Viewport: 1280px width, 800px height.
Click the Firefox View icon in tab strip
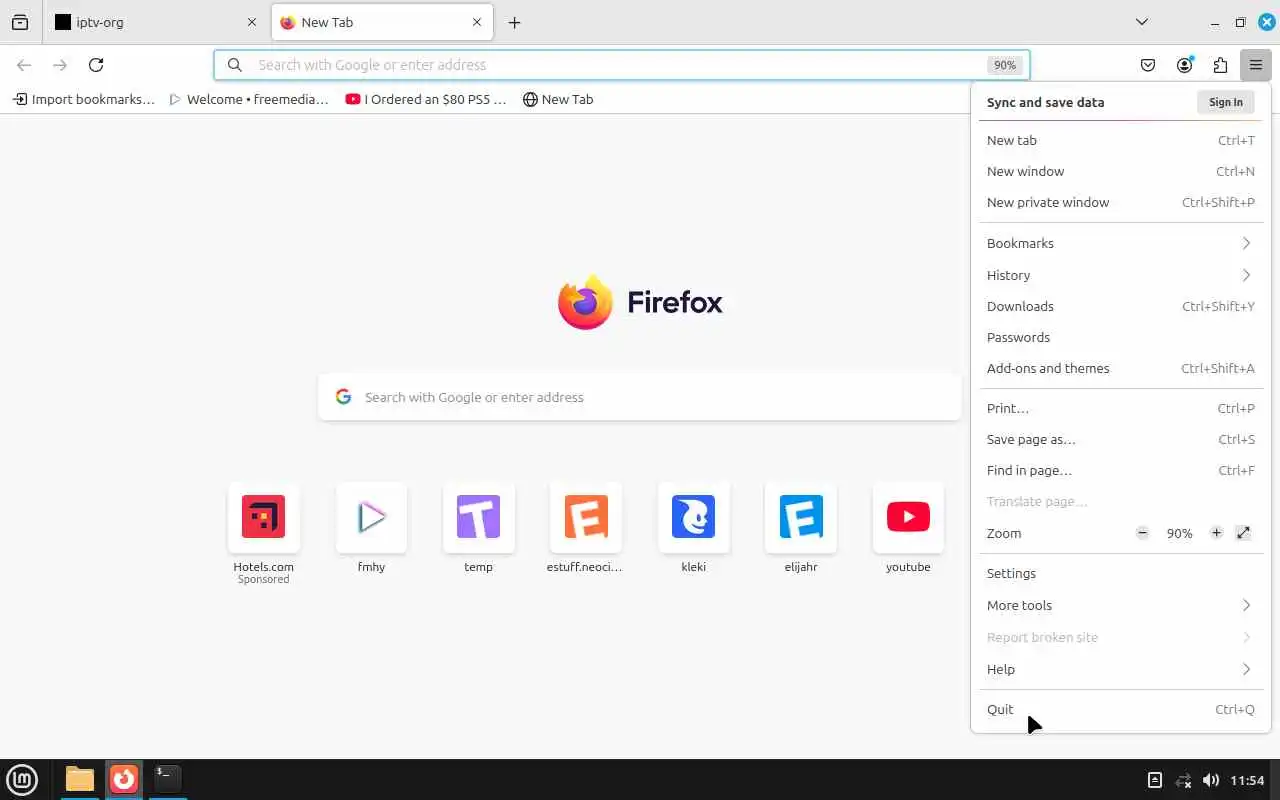pyautogui.click(x=20, y=22)
